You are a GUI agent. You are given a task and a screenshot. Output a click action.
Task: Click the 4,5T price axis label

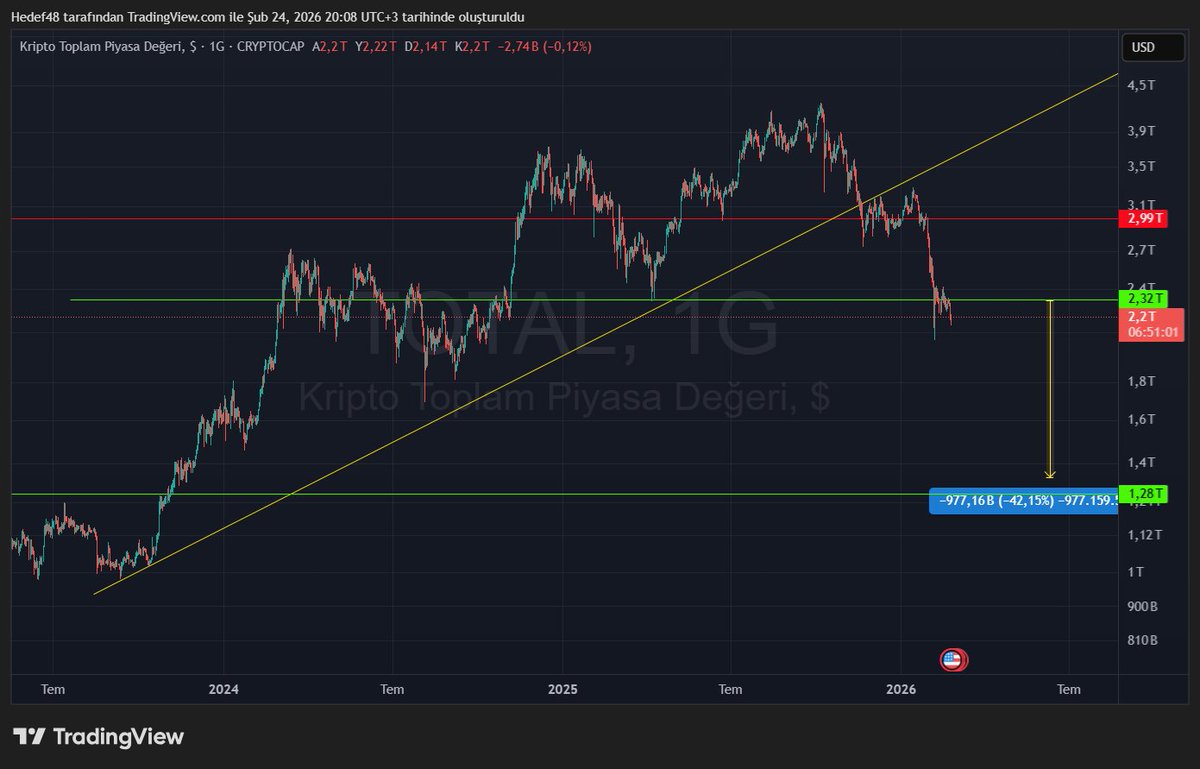coord(1142,86)
